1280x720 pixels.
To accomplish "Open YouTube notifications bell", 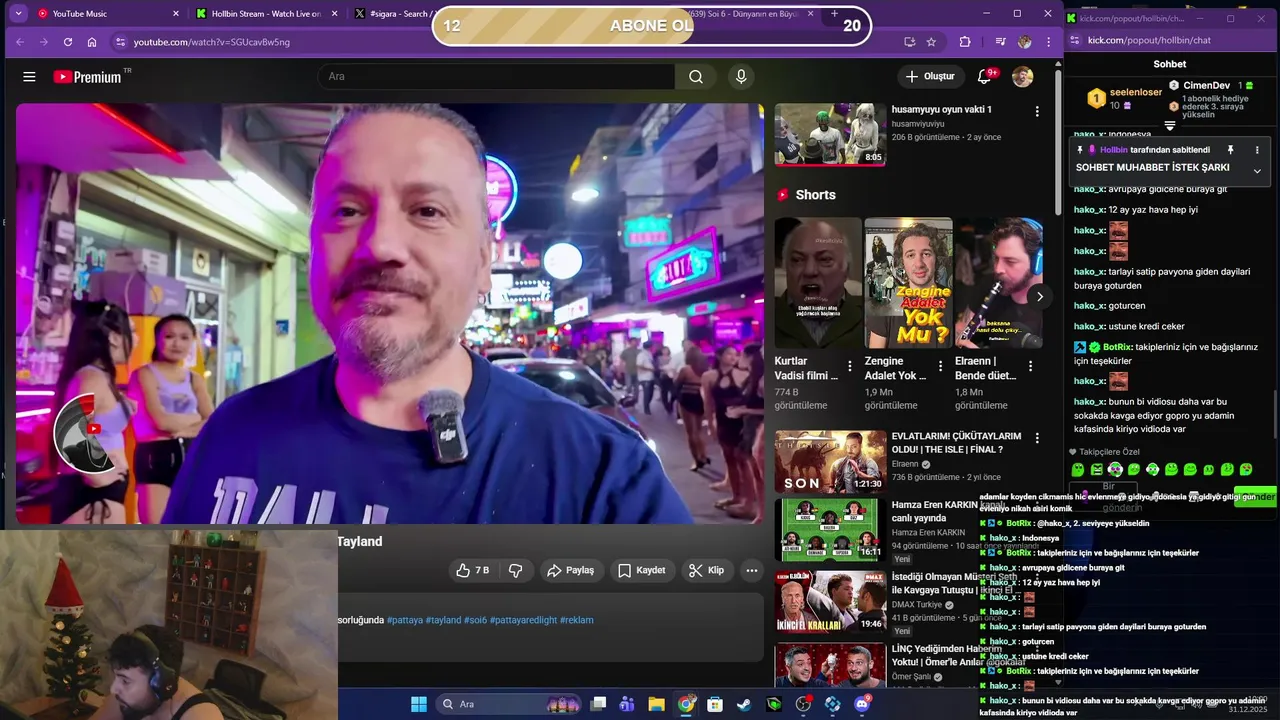I will coord(985,77).
